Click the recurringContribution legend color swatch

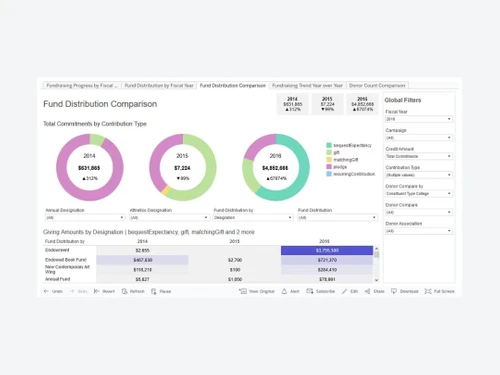pyautogui.click(x=329, y=174)
